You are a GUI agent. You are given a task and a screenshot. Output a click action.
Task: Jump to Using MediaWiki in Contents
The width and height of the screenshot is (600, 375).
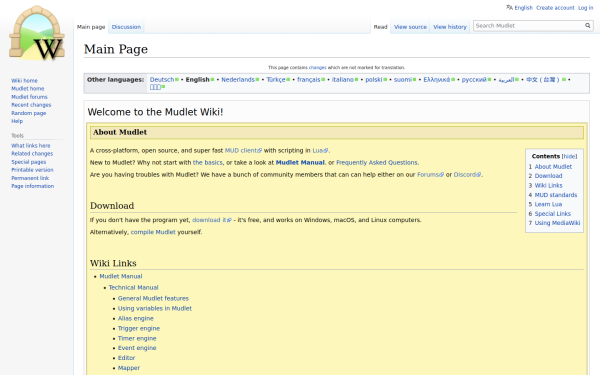(557, 223)
